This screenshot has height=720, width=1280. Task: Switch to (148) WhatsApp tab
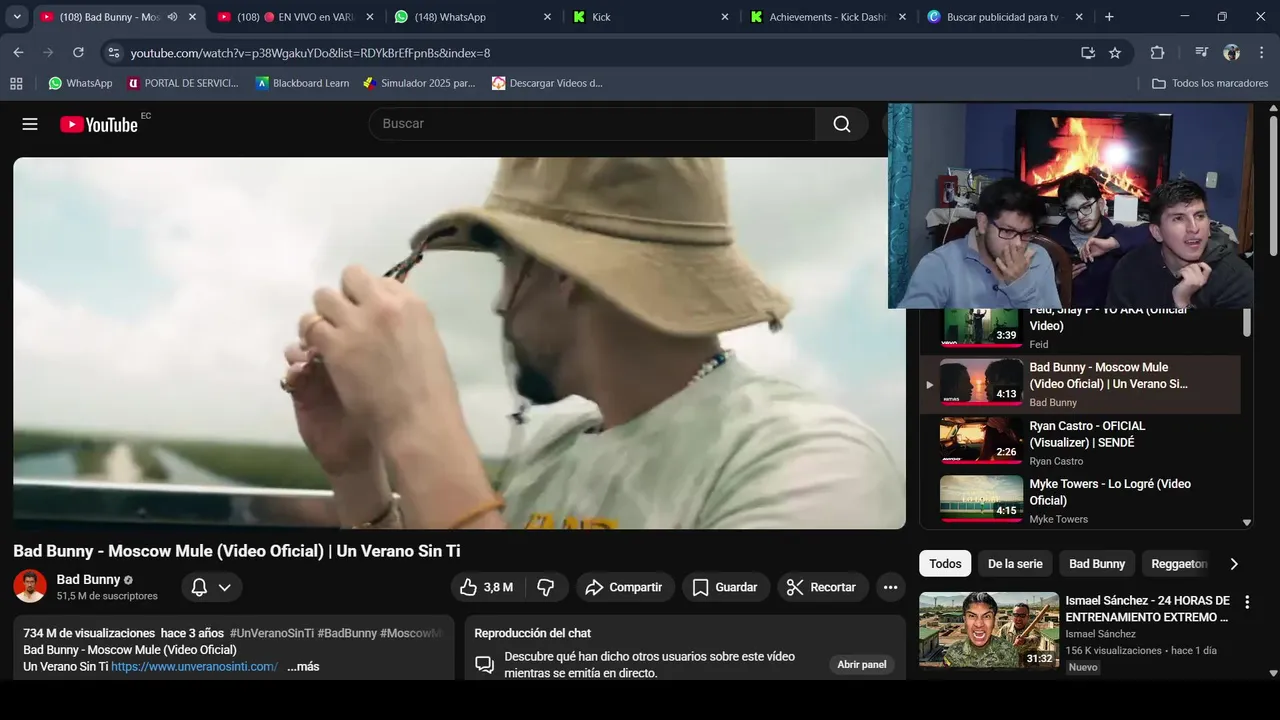[472, 17]
